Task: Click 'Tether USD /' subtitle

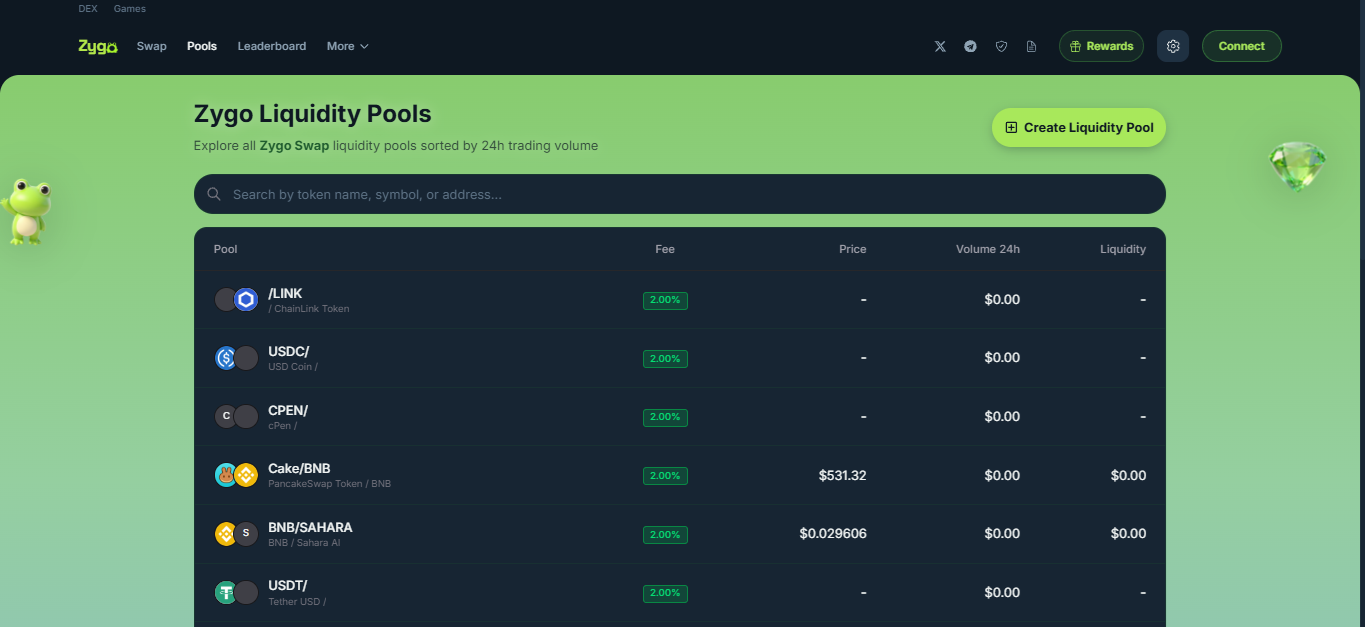Action: pos(297,602)
